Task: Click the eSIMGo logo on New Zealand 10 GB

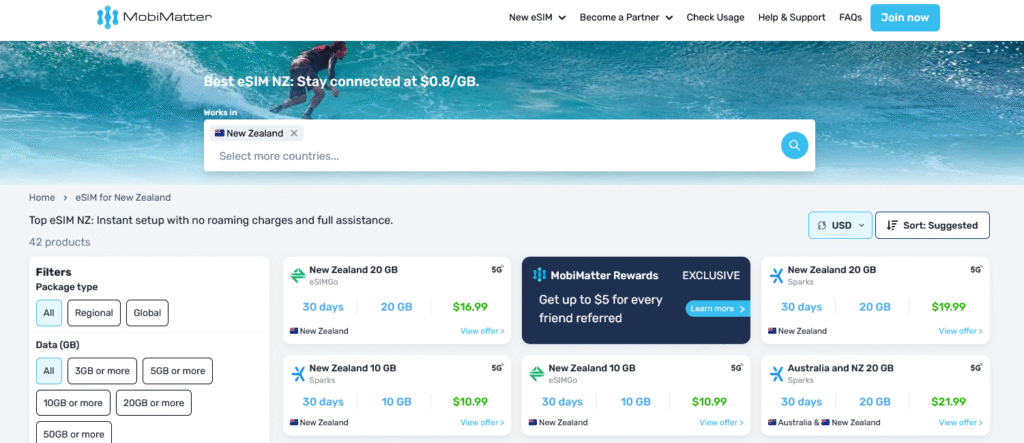Action: [536, 374]
